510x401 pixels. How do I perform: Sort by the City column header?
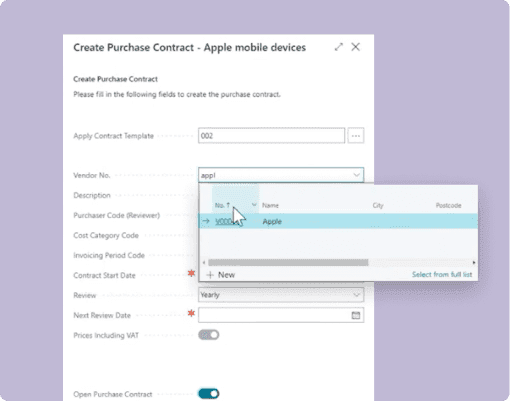[x=378, y=205]
